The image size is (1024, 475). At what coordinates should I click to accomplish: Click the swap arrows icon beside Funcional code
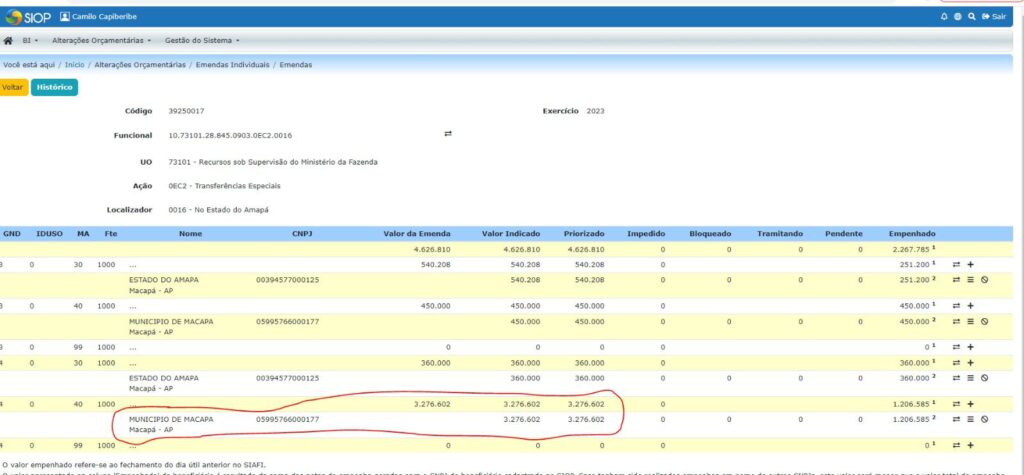pos(448,134)
